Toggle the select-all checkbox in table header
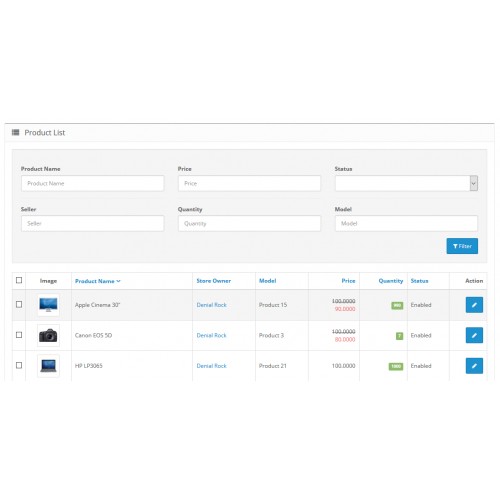The width and height of the screenshot is (500, 500). pyautogui.click(x=19, y=280)
